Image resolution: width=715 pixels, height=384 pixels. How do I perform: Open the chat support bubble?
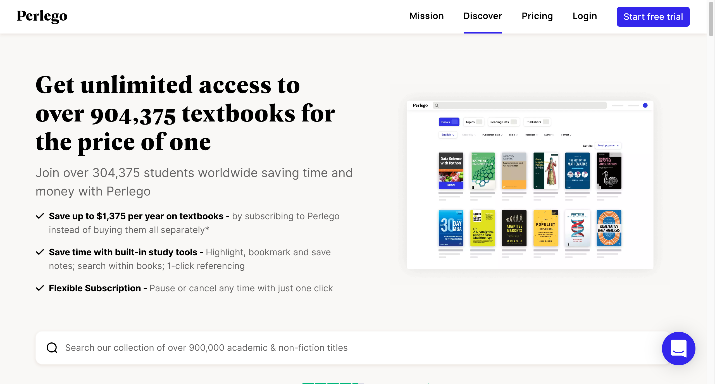pos(679,348)
